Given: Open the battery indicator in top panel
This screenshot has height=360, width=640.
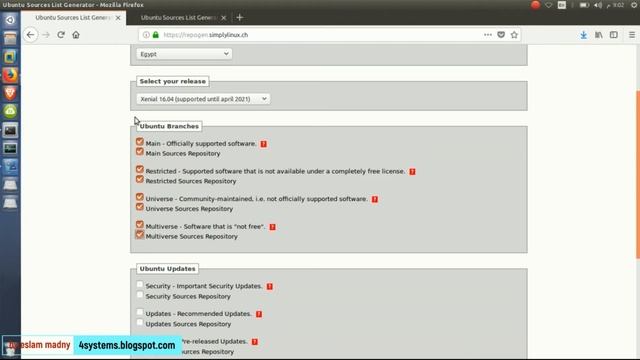Looking at the screenshot, I should (584, 5).
